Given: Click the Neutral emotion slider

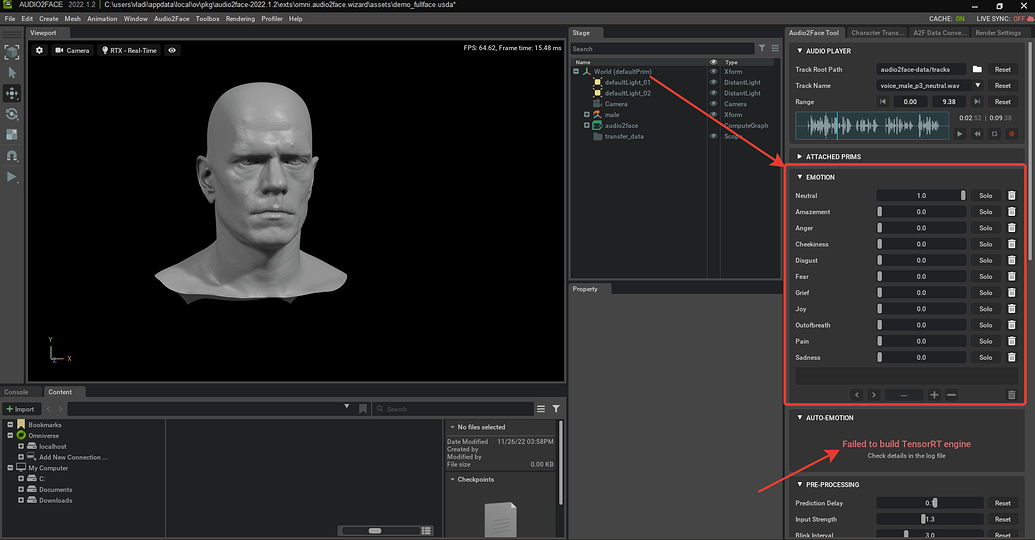Looking at the screenshot, I should pyautogui.click(x=921, y=196).
